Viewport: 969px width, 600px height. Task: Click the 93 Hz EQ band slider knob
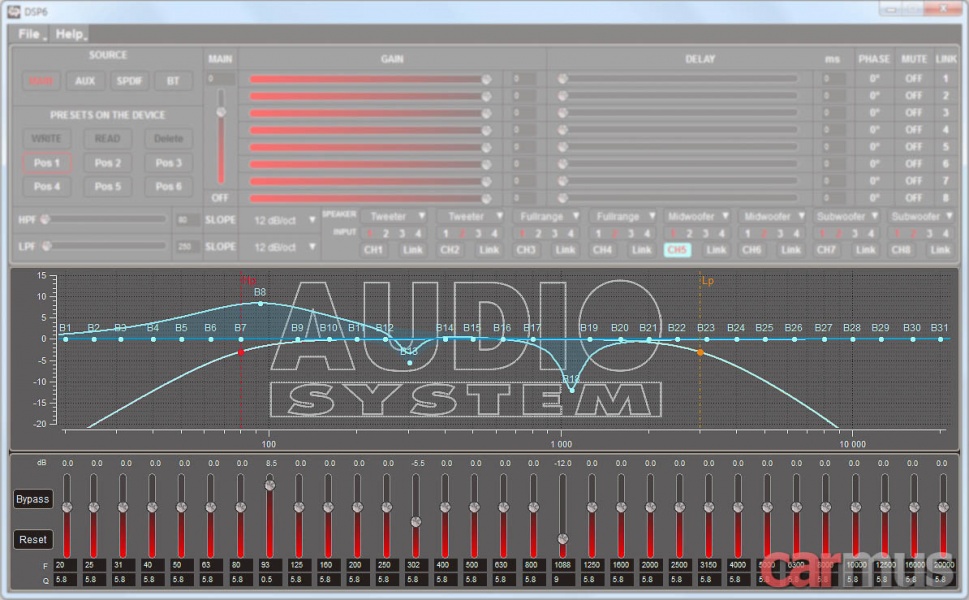point(269,485)
